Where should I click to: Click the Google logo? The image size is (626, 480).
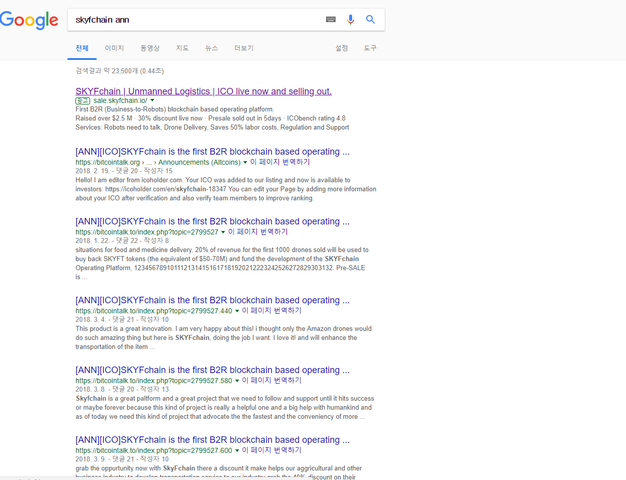(29, 20)
